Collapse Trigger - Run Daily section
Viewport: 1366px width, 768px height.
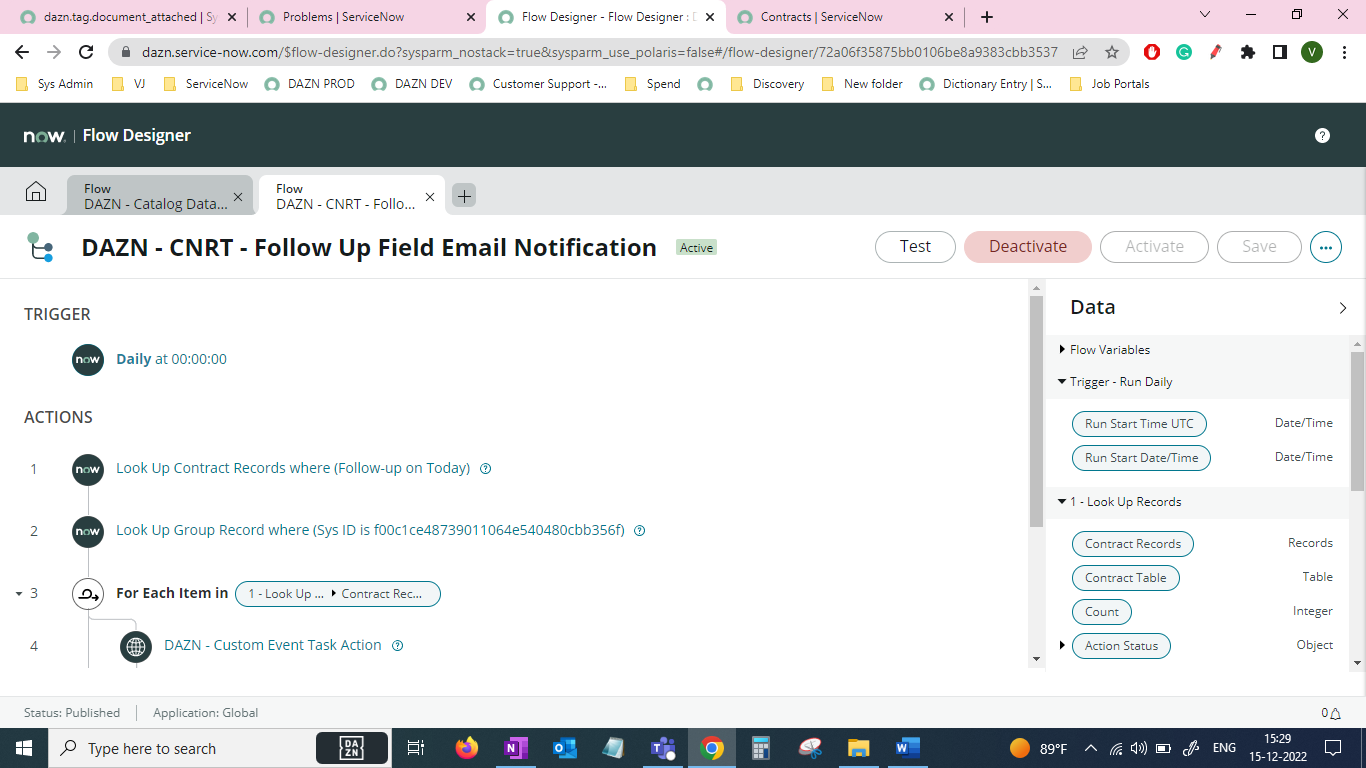tap(1062, 382)
